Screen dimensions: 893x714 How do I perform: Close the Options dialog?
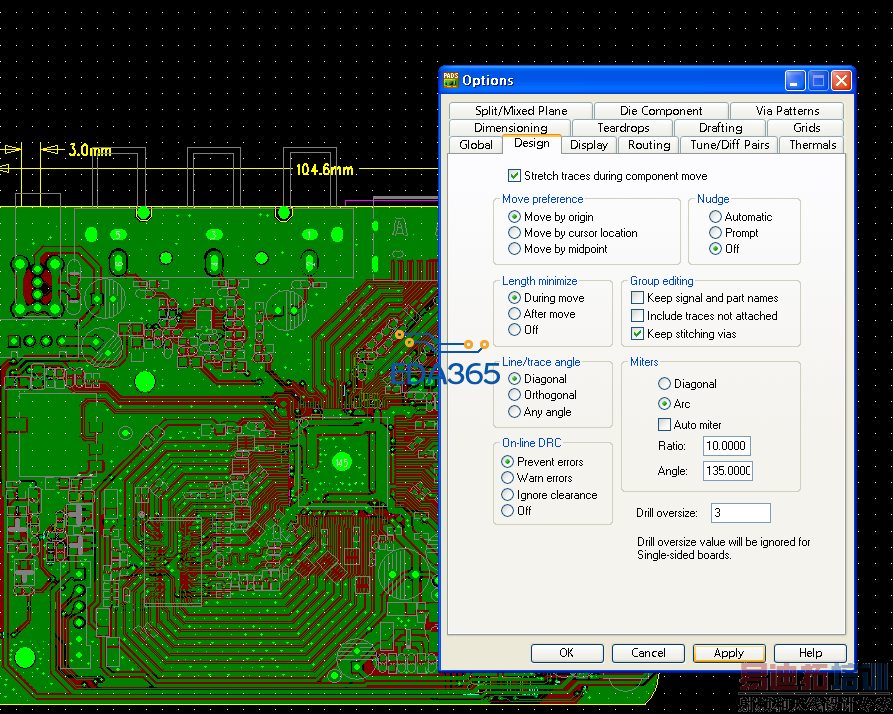[x=841, y=81]
